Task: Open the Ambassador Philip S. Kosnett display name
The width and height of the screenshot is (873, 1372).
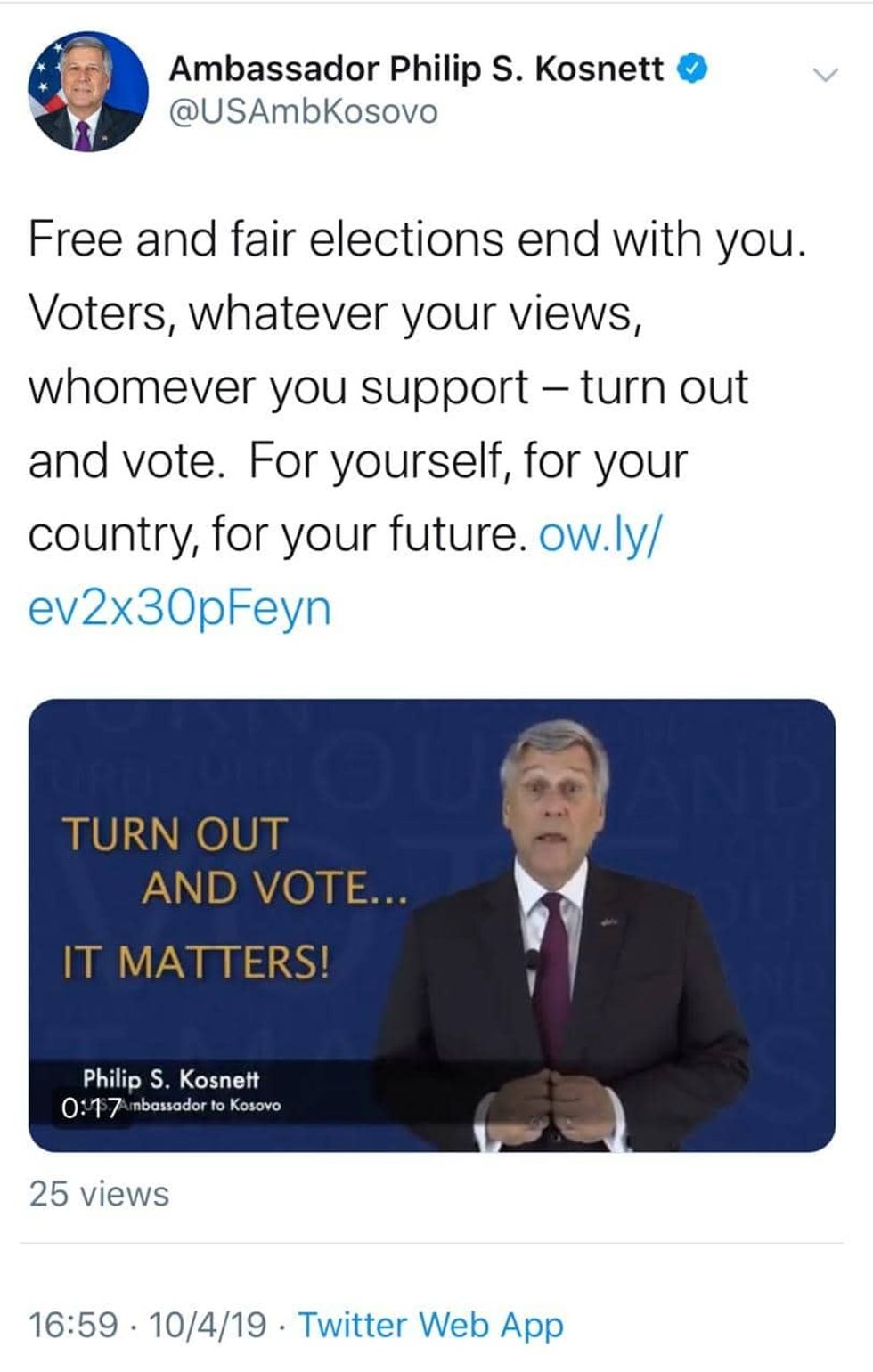Action: pyautogui.click(x=415, y=69)
